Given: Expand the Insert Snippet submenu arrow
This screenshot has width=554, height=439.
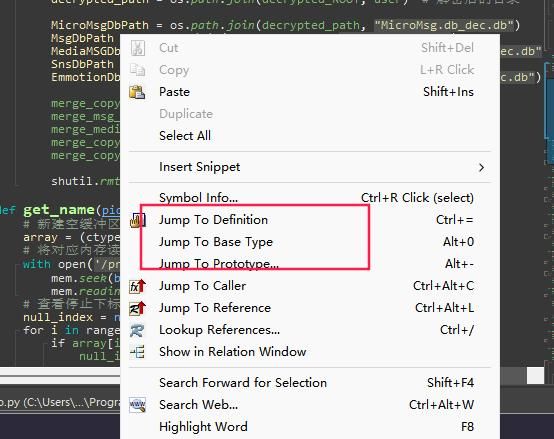Looking at the screenshot, I should pos(481,167).
